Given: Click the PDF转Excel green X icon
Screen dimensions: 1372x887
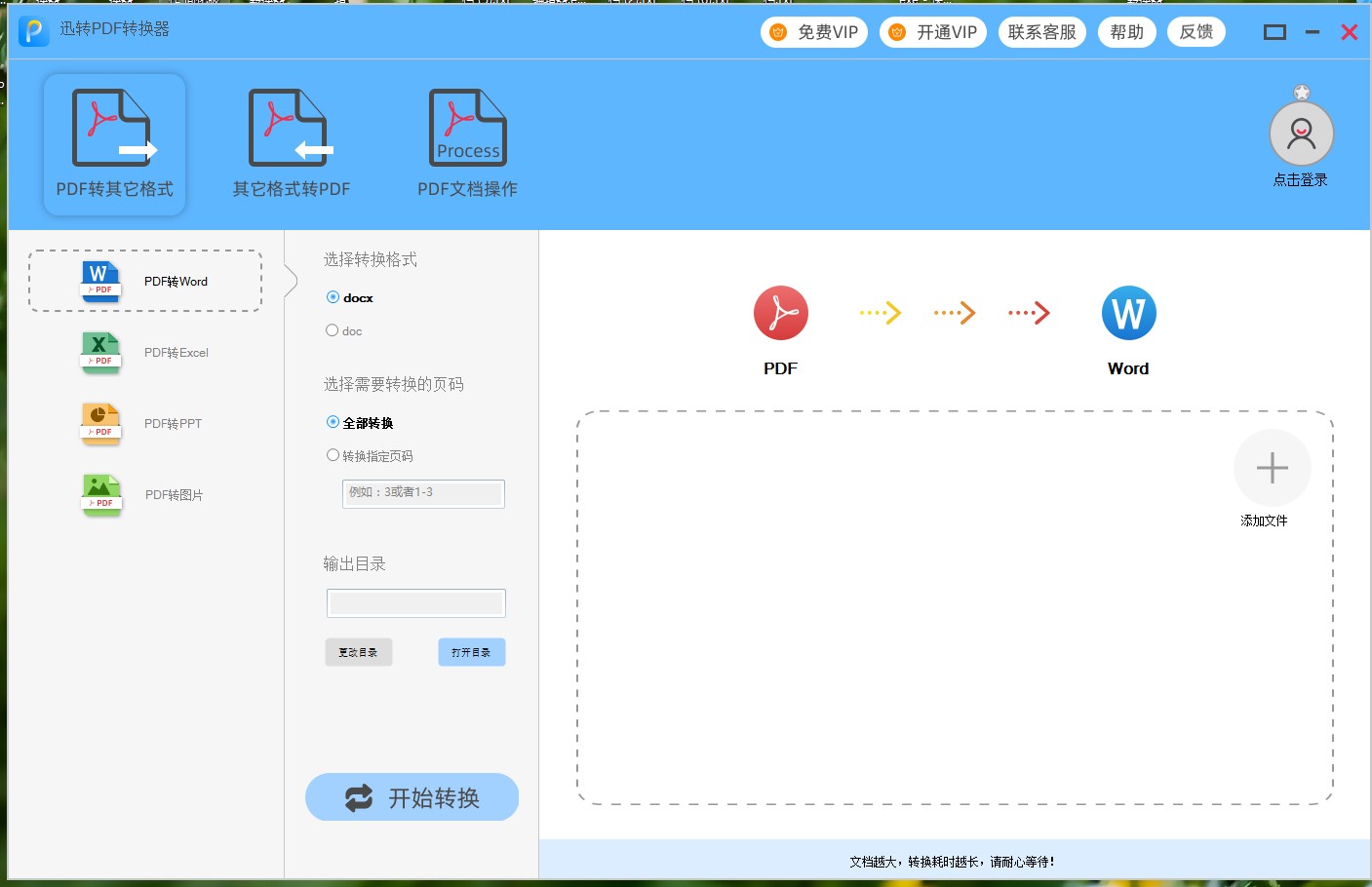Looking at the screenshot, I should click(x=100, y=352).
